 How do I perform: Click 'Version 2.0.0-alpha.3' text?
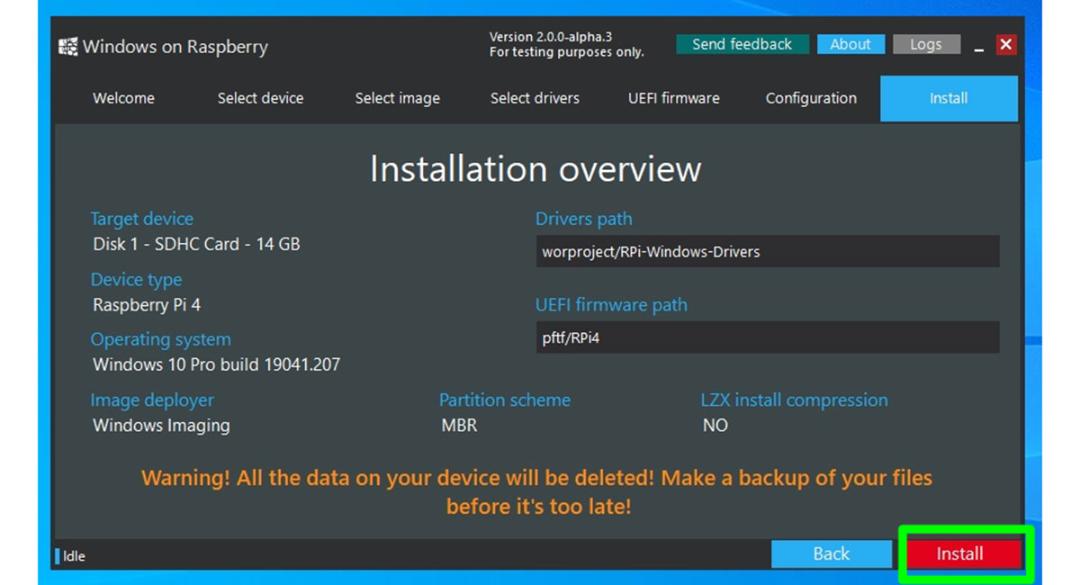point(550,37)
